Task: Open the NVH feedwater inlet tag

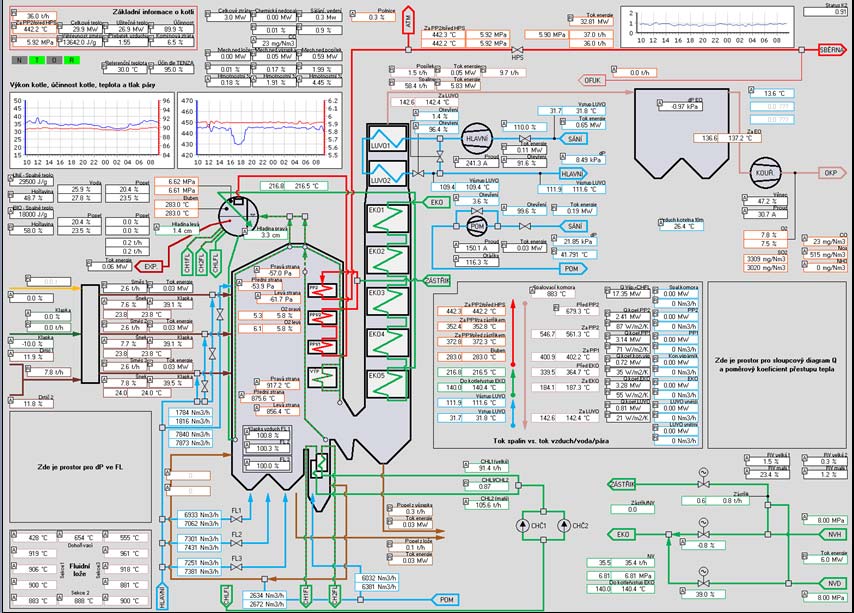Action: 833,535
